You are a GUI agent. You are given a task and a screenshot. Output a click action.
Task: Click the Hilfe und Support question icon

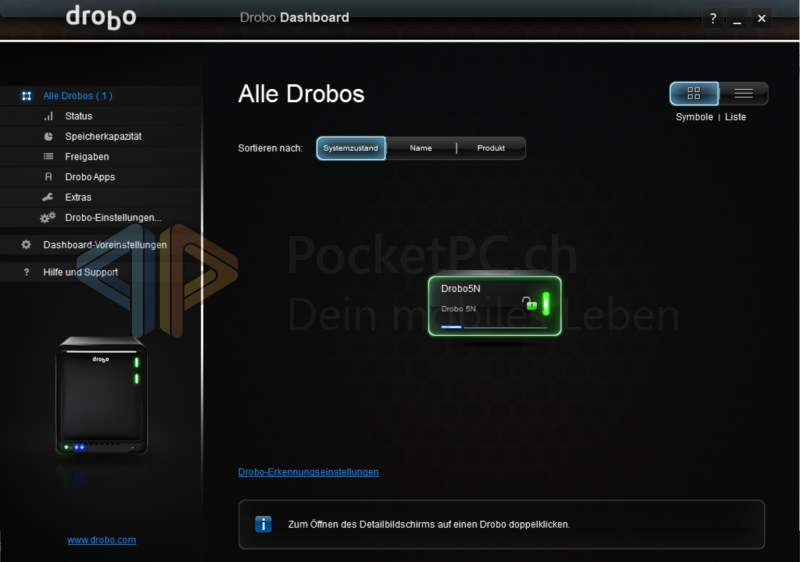[27, 272]
